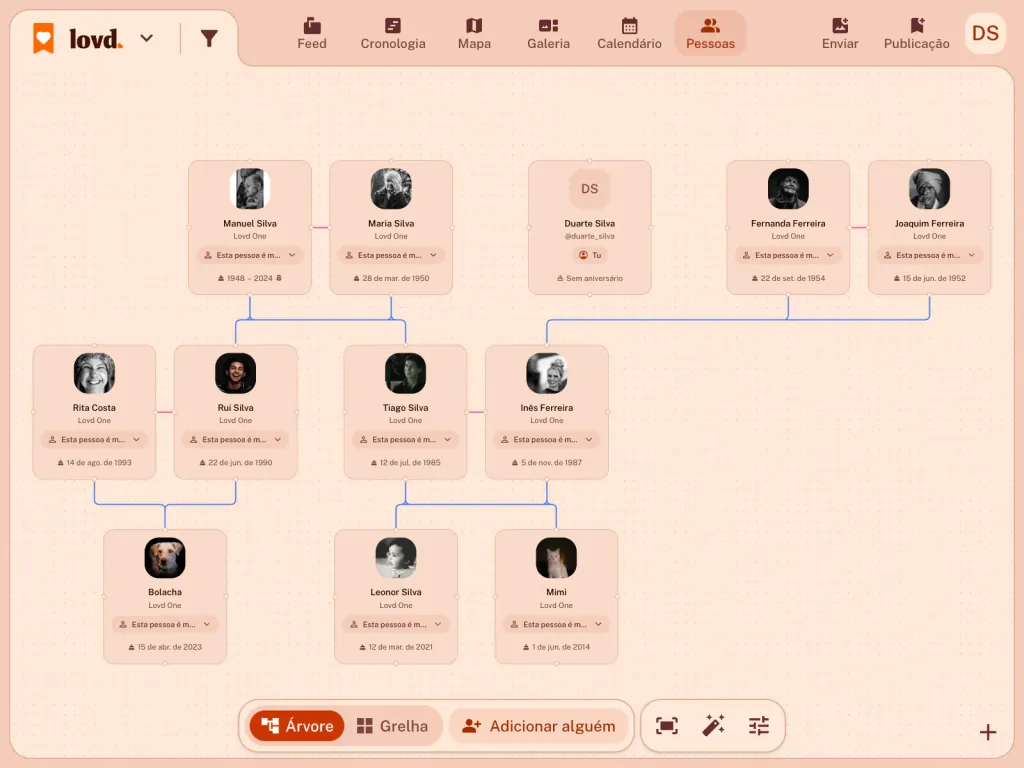
Task: Click the magic wand auto-arrange icon
Action: pyautogui.click(x=713, y=726)
